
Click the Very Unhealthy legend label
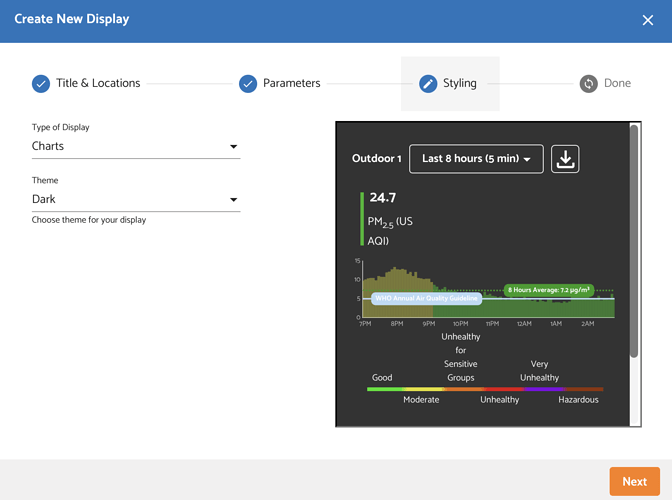point(539,371)
